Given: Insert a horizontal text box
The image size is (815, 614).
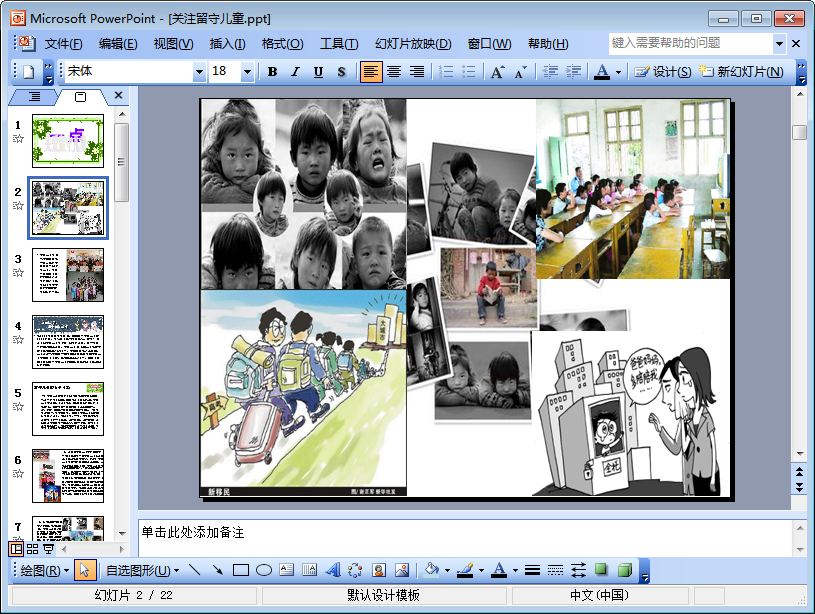Looking at the screenshot, I should coord(286,570).
